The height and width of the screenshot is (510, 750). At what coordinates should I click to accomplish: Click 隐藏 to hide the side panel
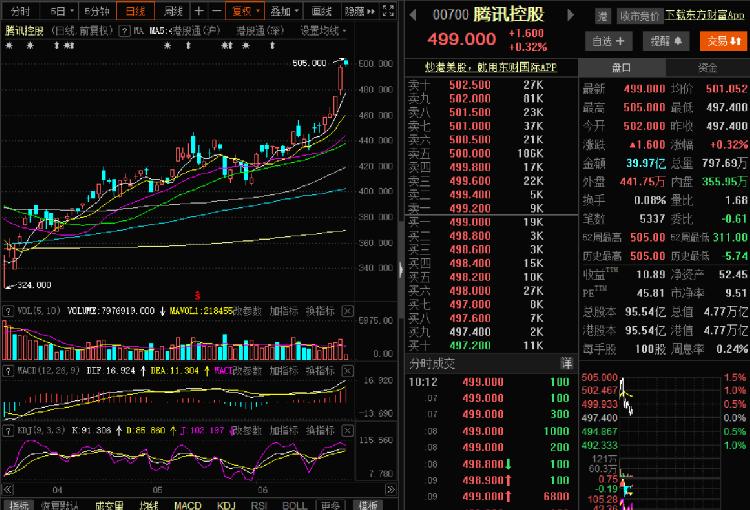pyautogui.click(x=360, y=11)
